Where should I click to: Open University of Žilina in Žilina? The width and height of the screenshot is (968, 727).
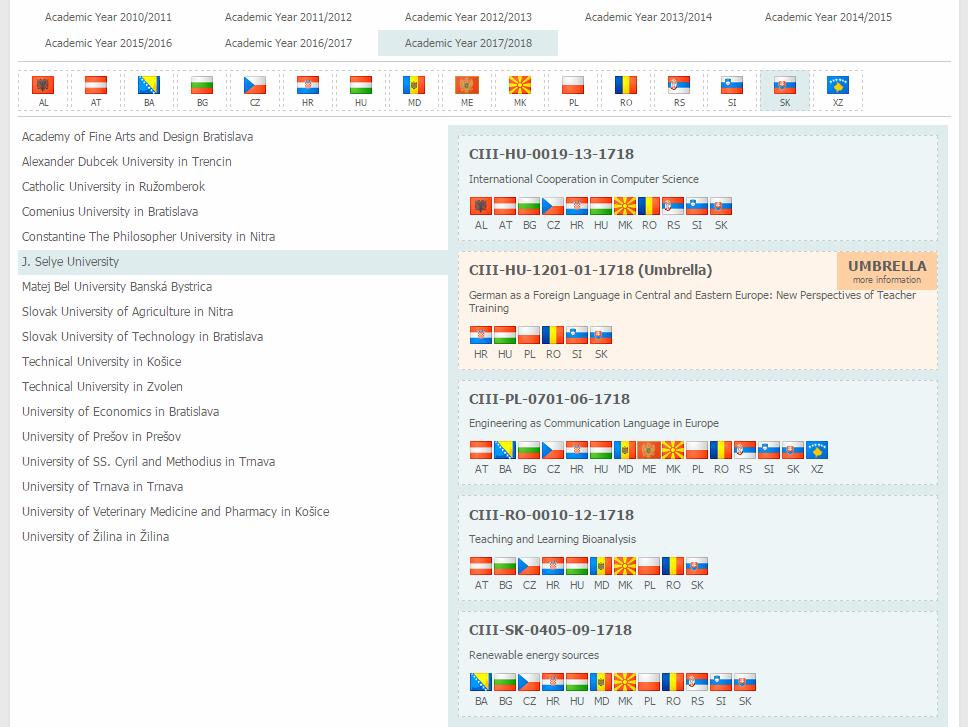pos(95,536)
